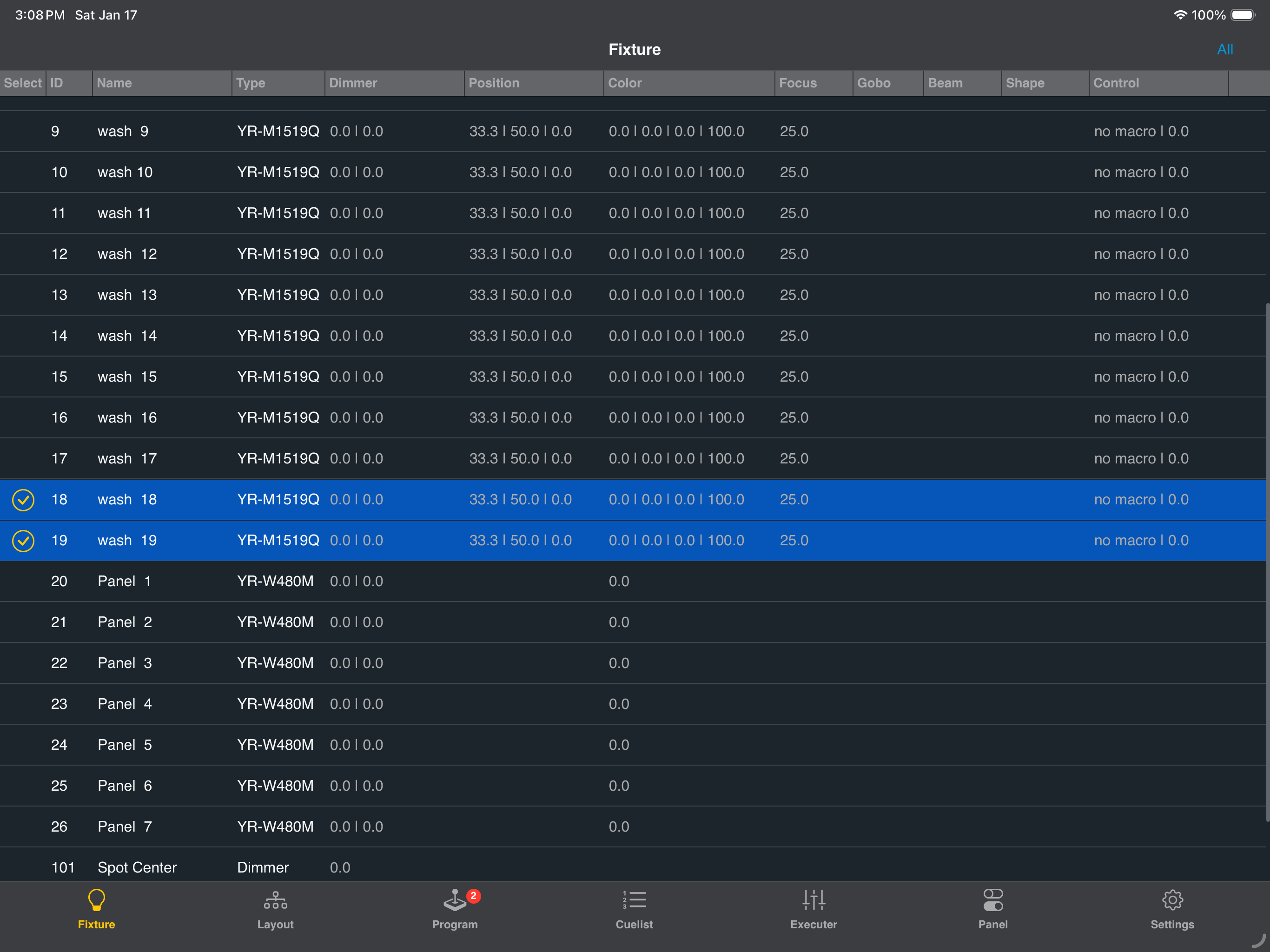Tap the Control value of wash 19

click(1141, 541)
